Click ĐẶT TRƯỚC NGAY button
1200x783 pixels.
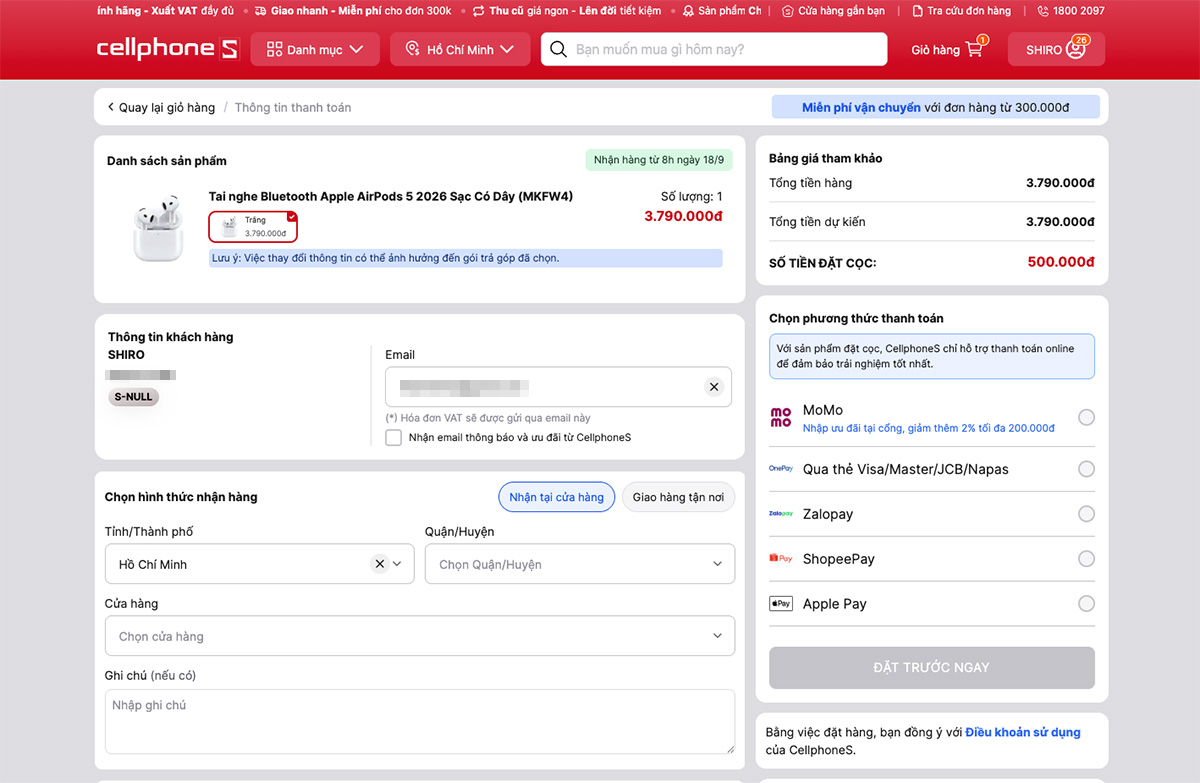click(x=932, y=667)
